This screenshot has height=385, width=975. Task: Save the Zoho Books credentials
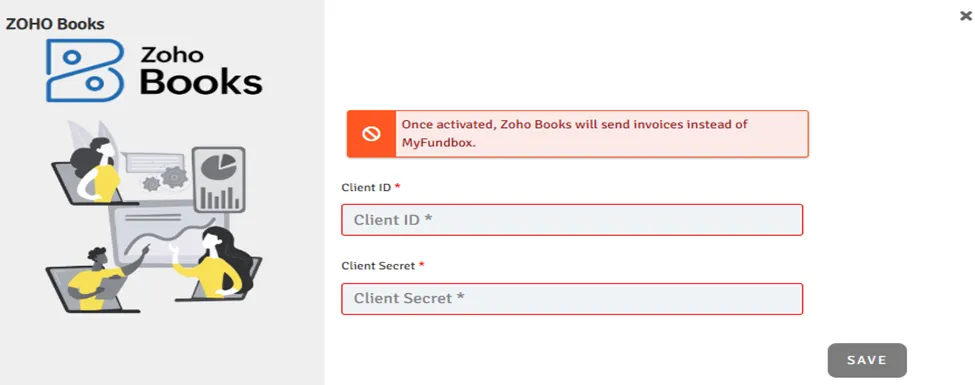coord(867,360)
